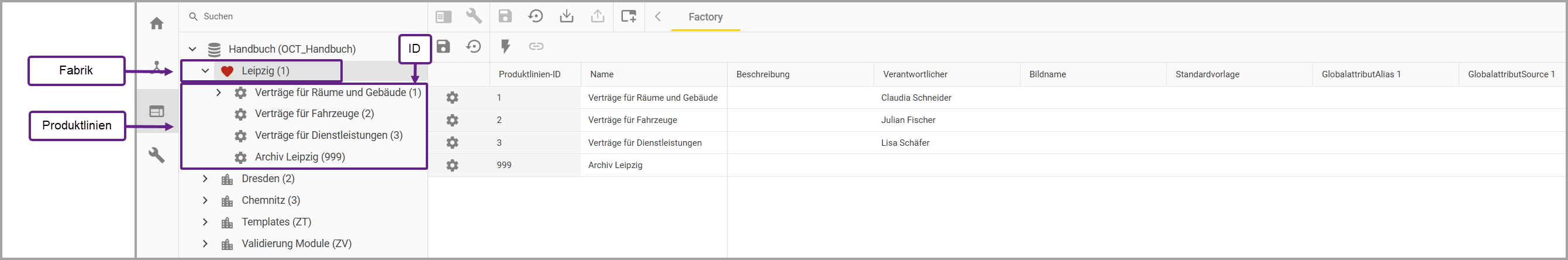Collapse the Handbuch (OCT_Handbuch) root node
1568x260 pixels.
tap(192, 49)
